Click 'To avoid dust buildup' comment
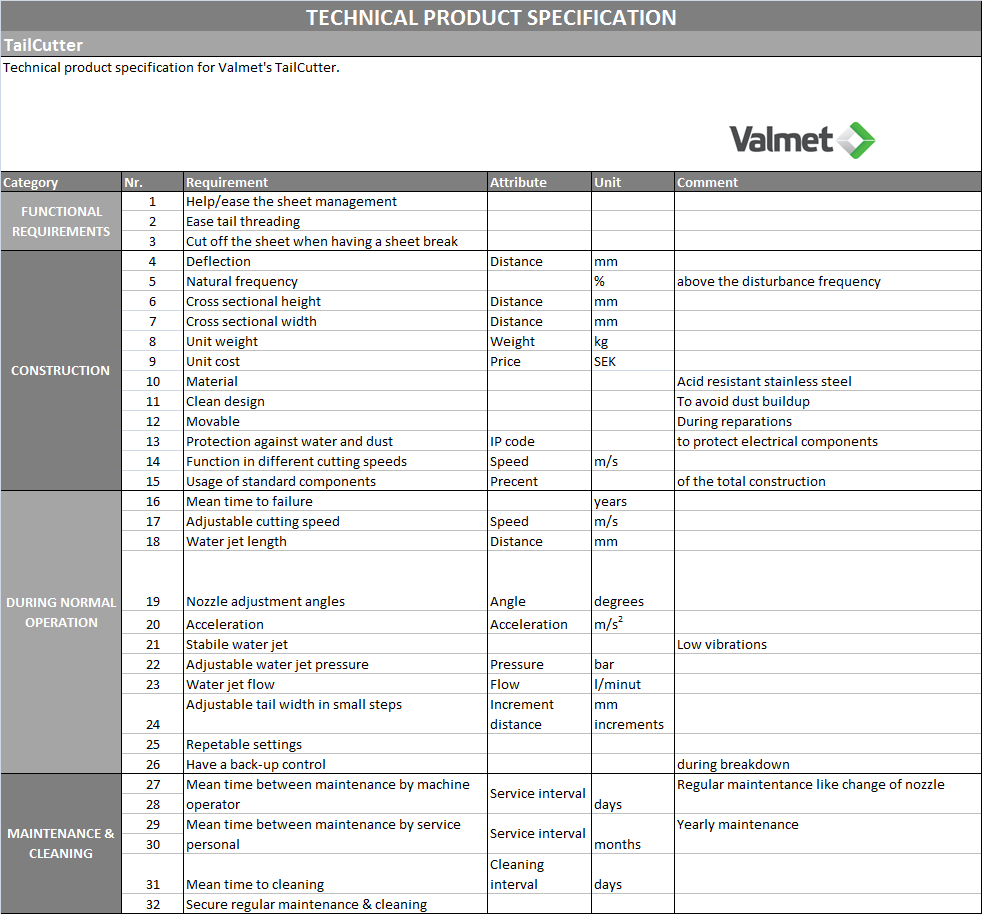Image resolution: width=982 pixels, height=914 pixels. pos(828,402)
